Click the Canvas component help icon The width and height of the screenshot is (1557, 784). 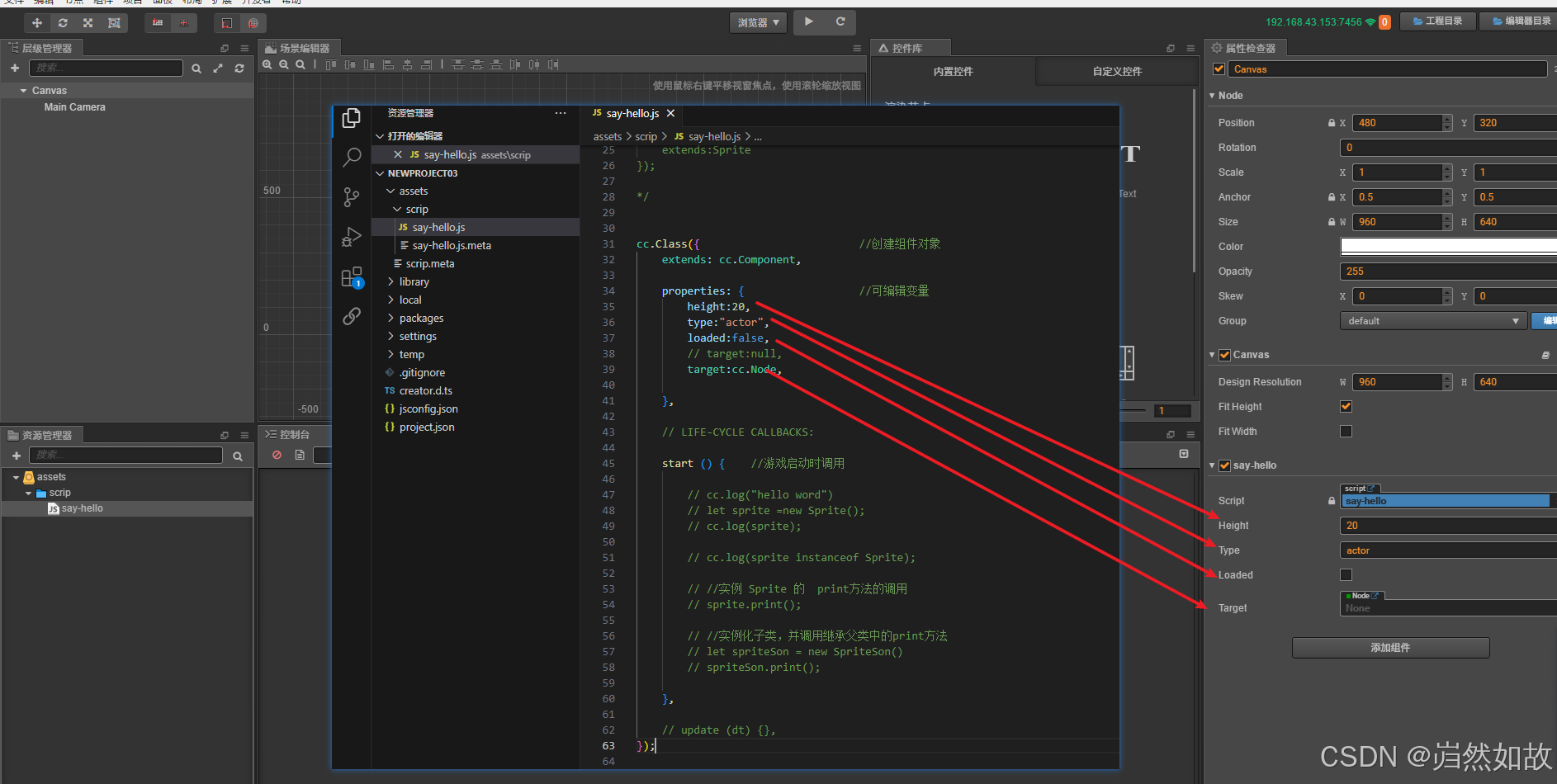click(x=1545, y=355)
